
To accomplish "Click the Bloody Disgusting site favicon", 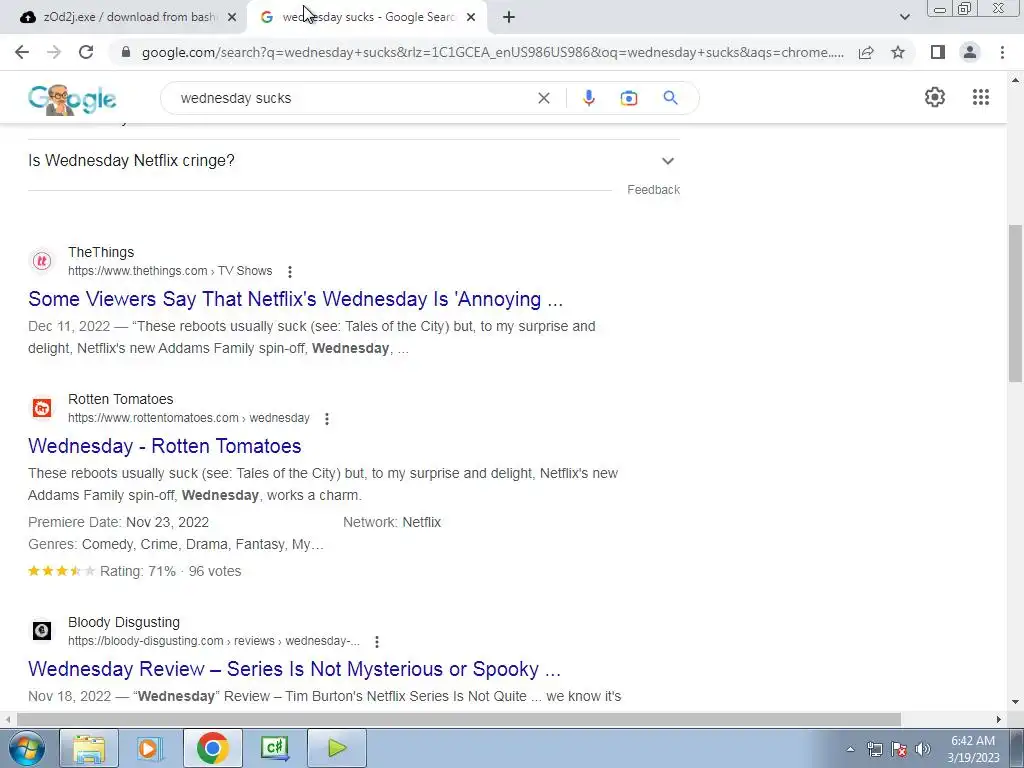I will tap(42, 631).
